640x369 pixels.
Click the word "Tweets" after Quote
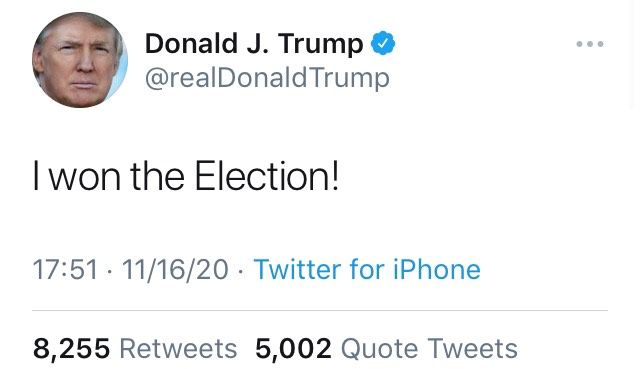pyautogui.click(x=473, y=349)
